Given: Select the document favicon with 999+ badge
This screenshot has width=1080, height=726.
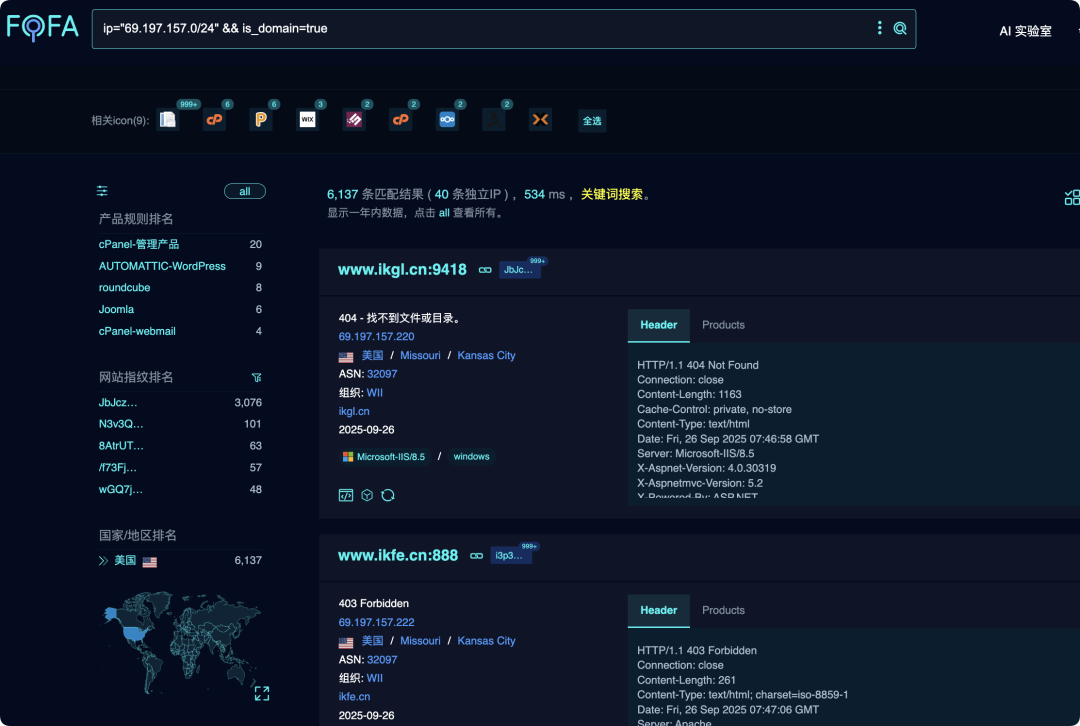Looking at the screenshot, I should [168, 120].
